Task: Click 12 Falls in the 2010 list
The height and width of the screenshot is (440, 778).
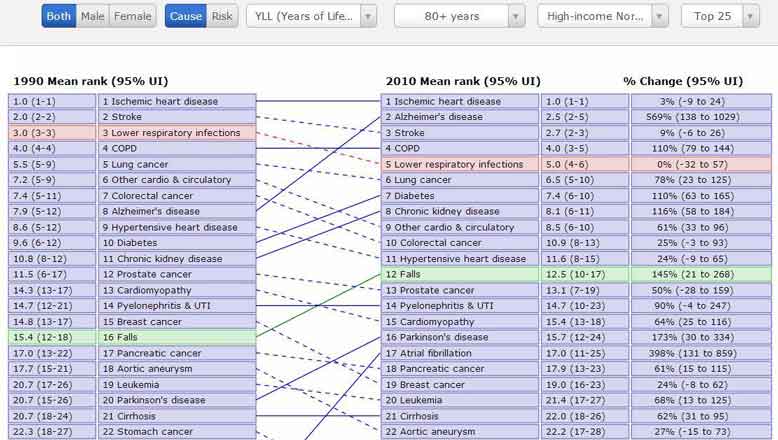Action: tap(459, 274)
